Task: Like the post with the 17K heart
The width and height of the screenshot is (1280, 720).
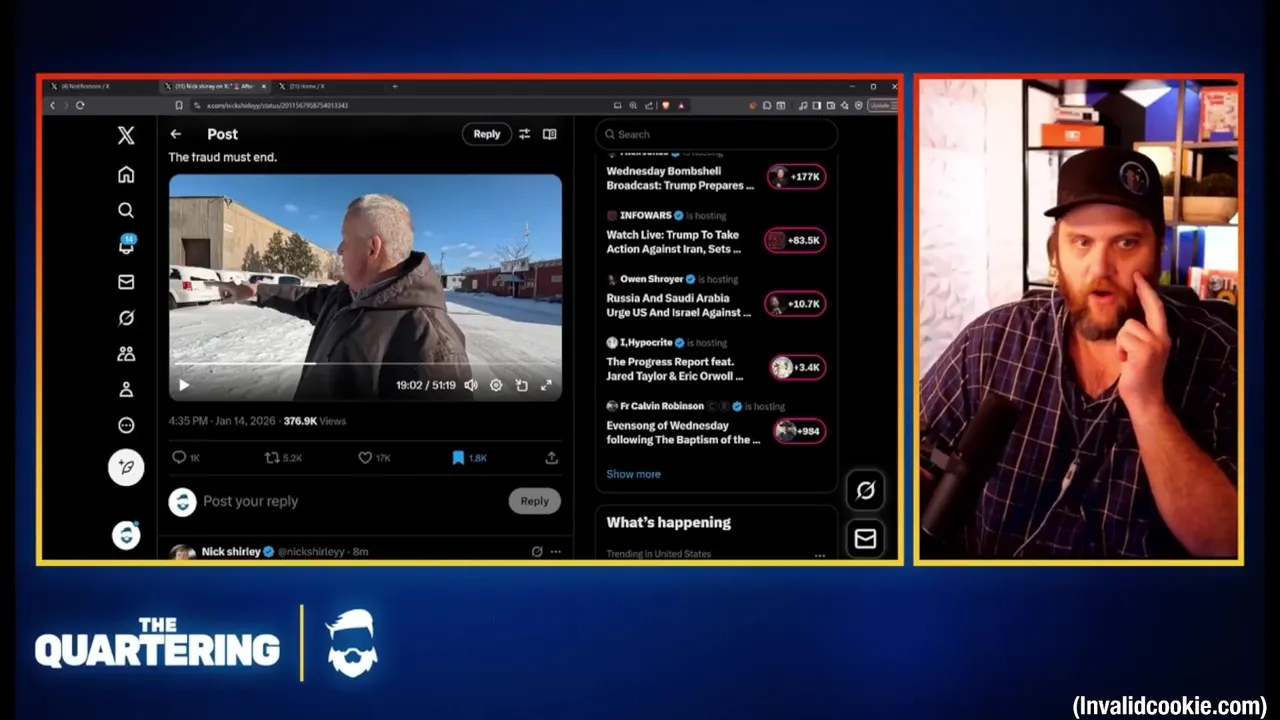Action: pyautogui.click(x=374, y=458)
